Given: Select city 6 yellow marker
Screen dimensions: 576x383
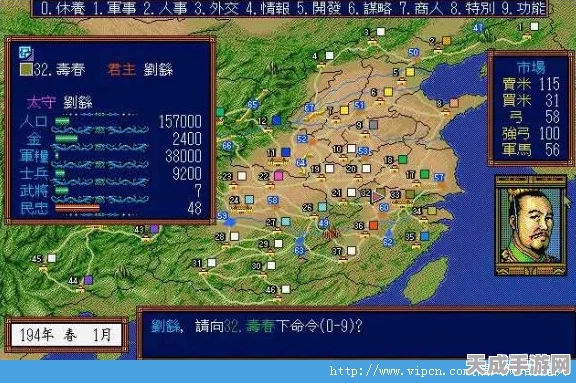Looking at the screenshot, I should 388,92.
